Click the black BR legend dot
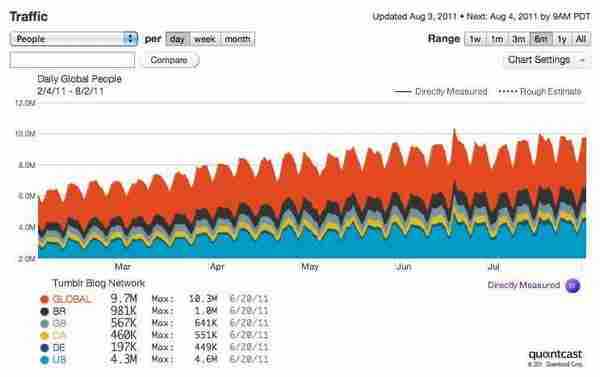The image size is (600, 377). pos(44,312)
